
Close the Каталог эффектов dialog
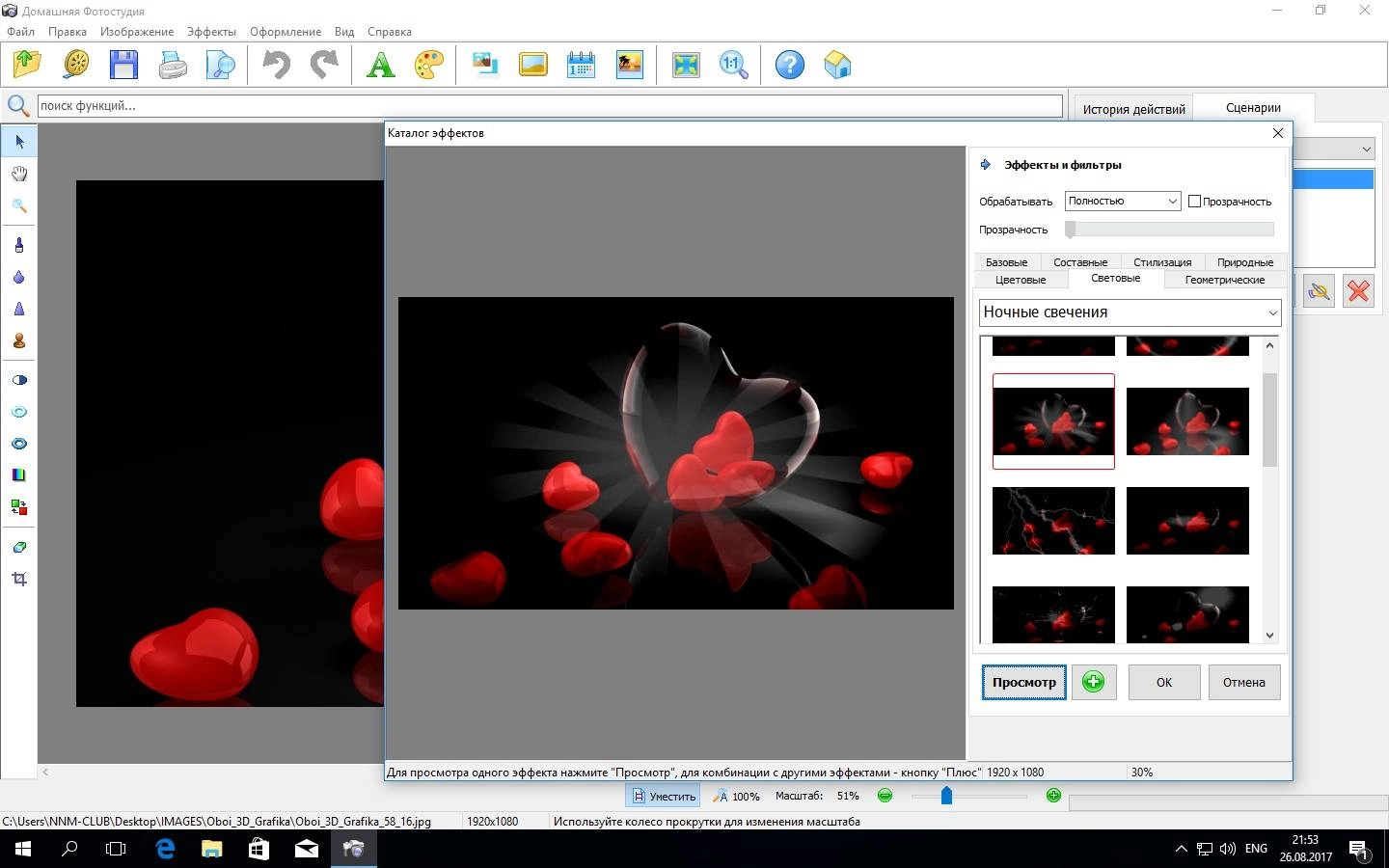click(1278, 133)
